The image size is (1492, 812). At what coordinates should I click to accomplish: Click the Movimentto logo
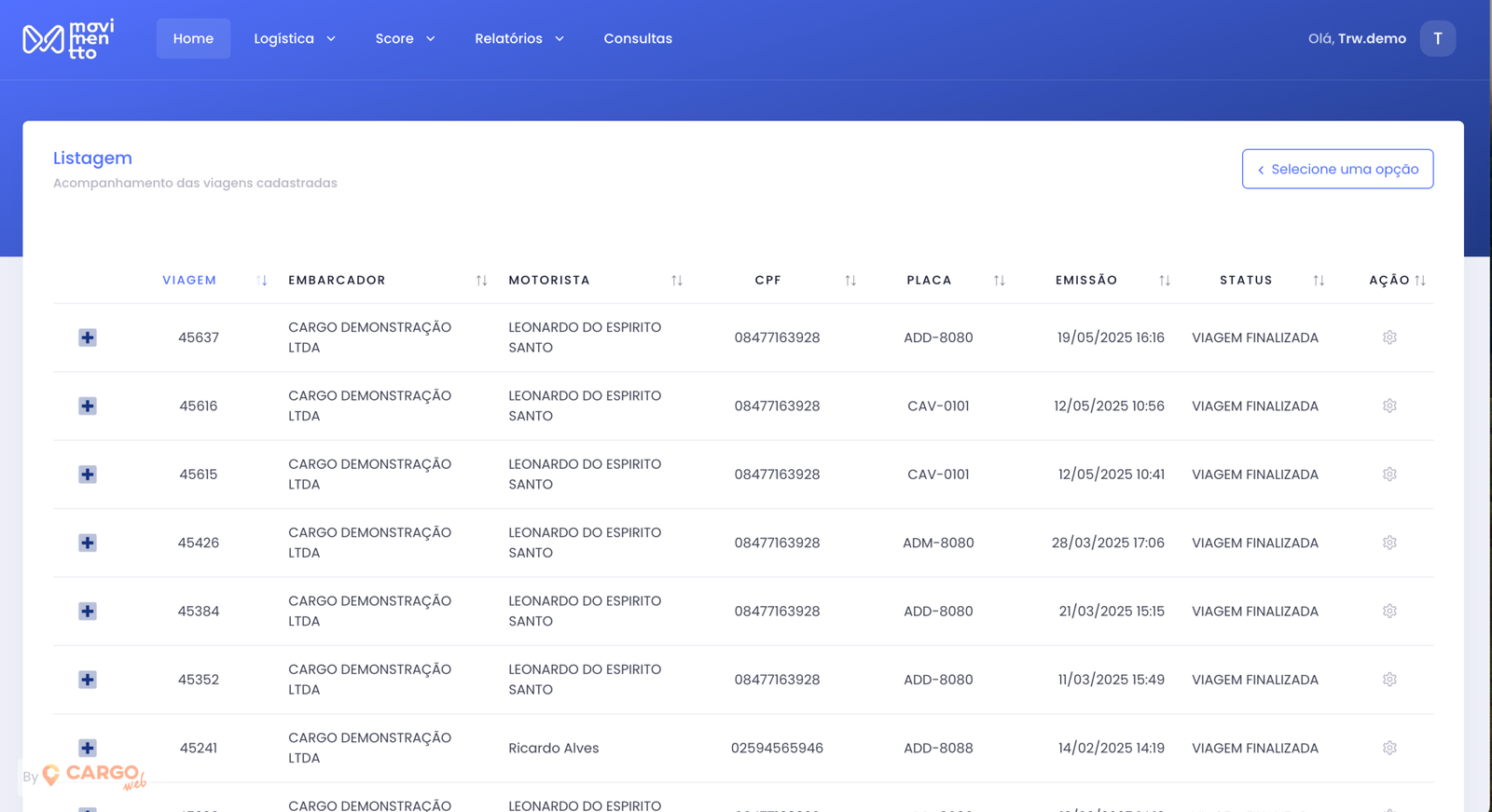68,39
